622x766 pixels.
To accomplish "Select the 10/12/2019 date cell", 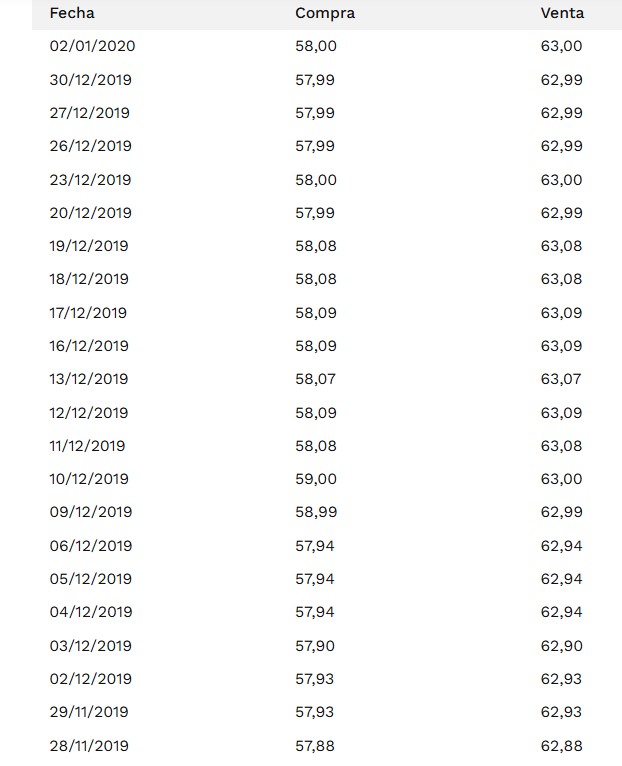I will [x=88, y=479].
